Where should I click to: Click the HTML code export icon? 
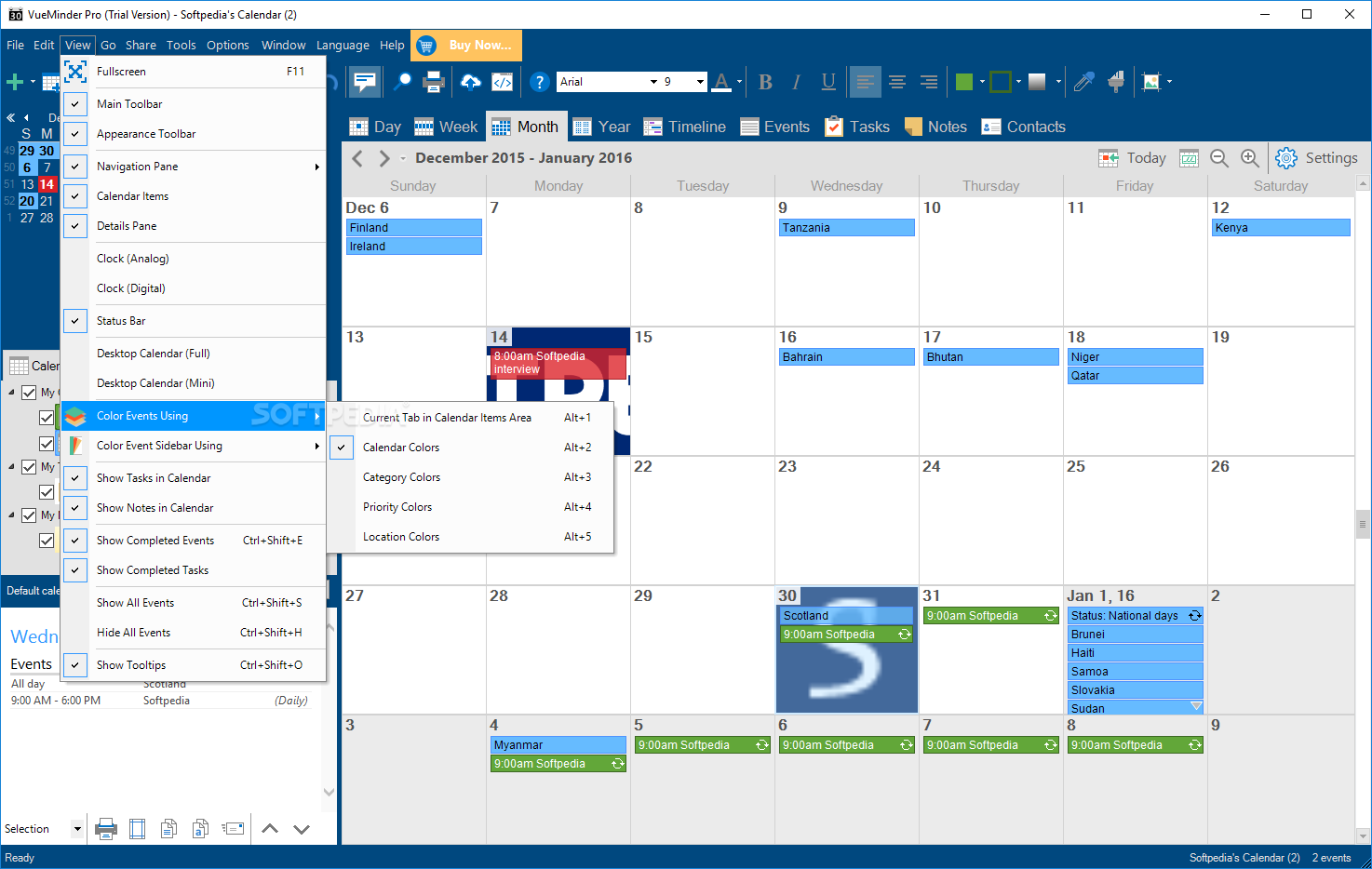[x=502, y=82]
